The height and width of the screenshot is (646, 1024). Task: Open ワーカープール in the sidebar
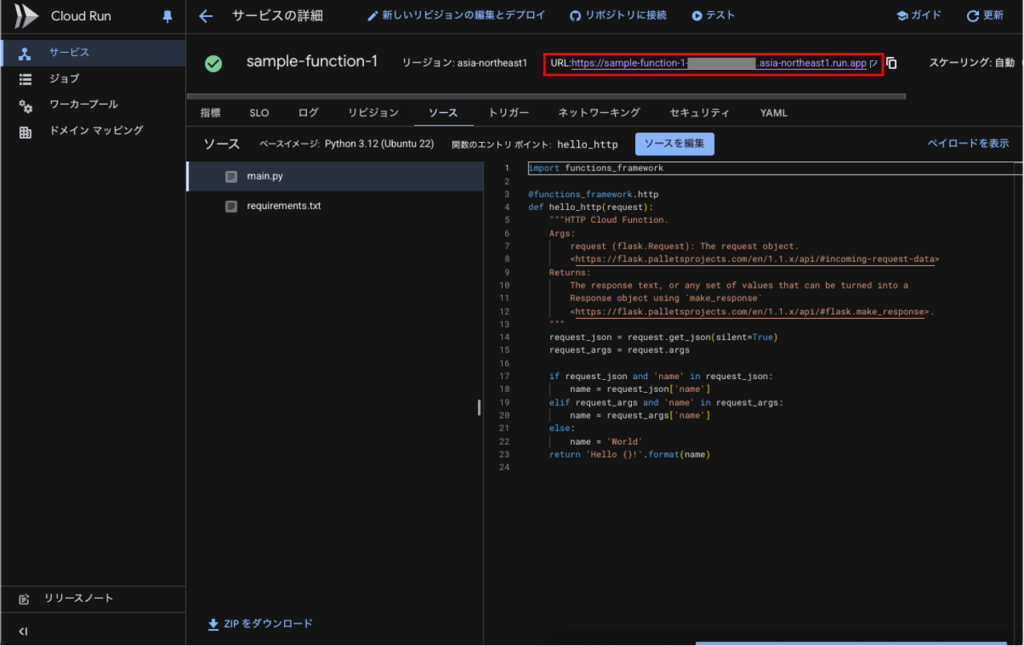[93, 105]
